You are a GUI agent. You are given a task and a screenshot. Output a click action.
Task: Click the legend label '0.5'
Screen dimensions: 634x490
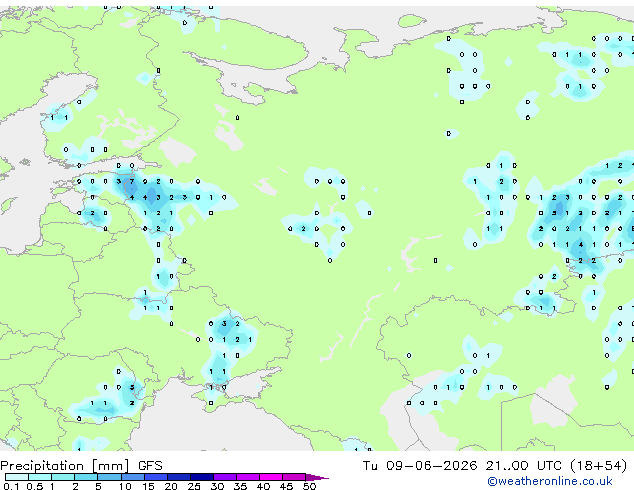pyautogui.click(x=35, y=486)
